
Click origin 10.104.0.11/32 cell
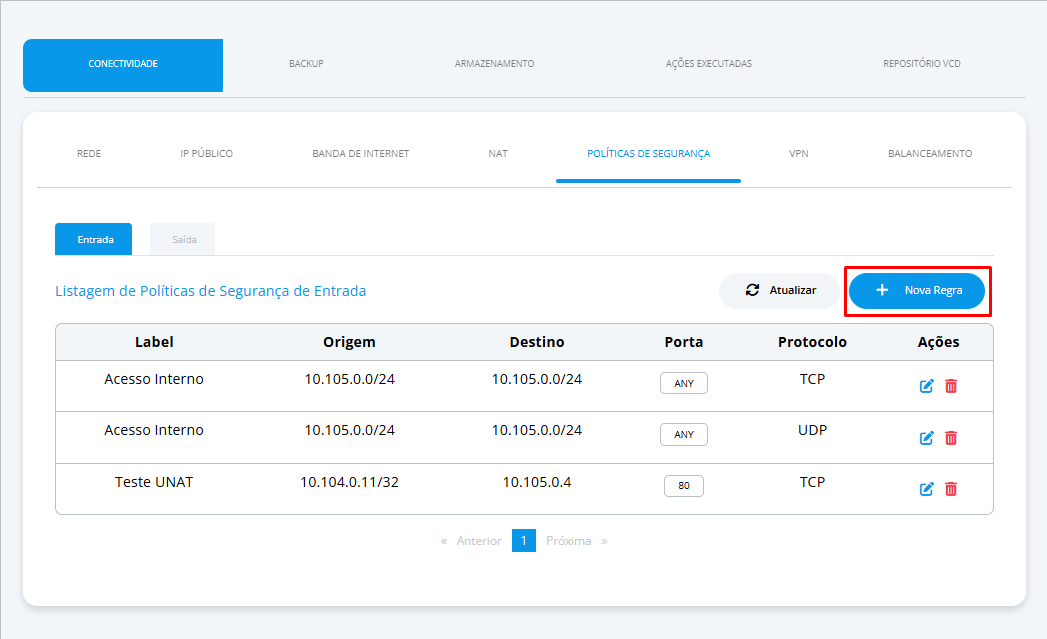pos(349,482)
